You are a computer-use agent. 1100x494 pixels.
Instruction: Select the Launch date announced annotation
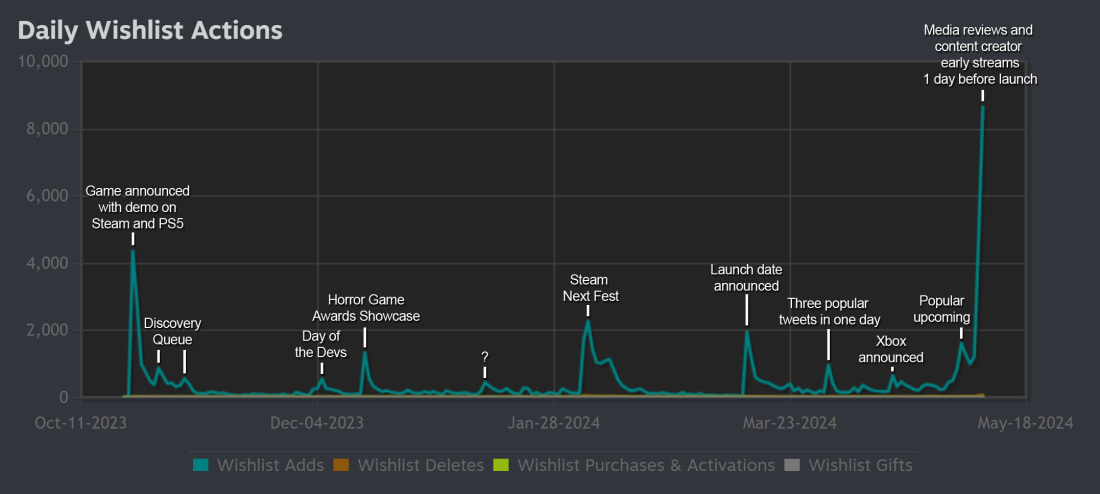pyautogui.click(x=746, y=278)
